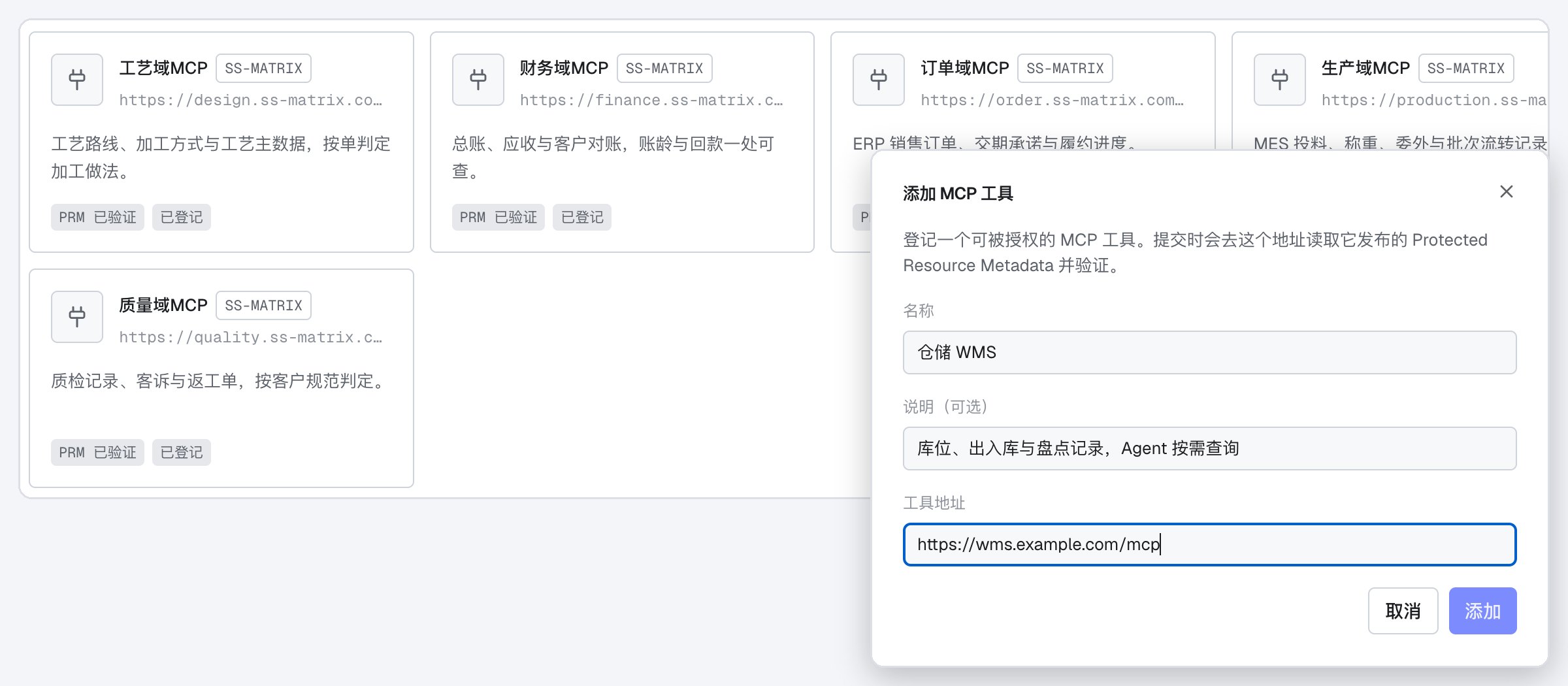Click the https://order.ss-matrix.com… URL
This screenshot has width=1568, height=686.
click(1053, 100)
